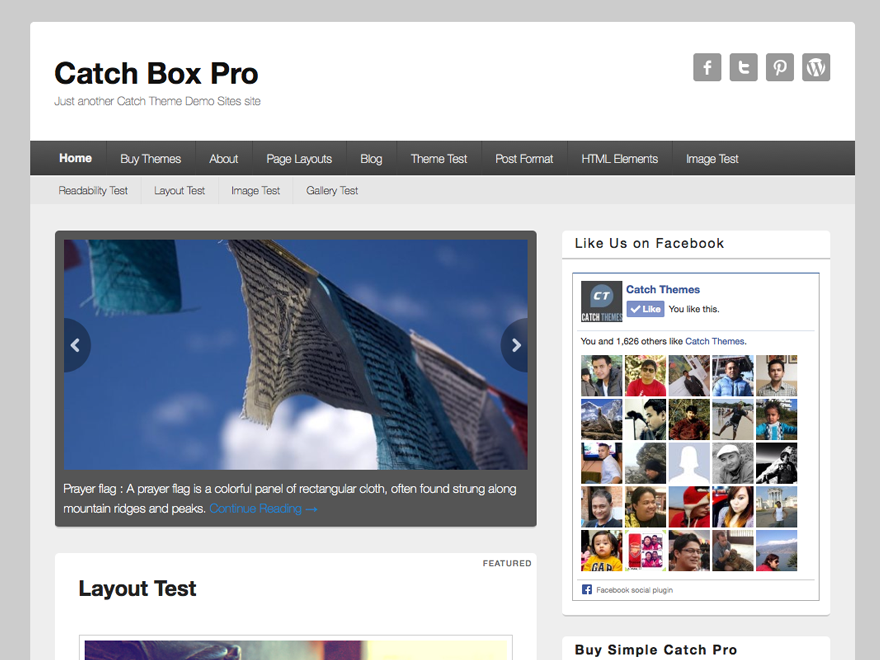Select the Home menu item
Screen dimensions: 880x660
[x=75, y=158]
